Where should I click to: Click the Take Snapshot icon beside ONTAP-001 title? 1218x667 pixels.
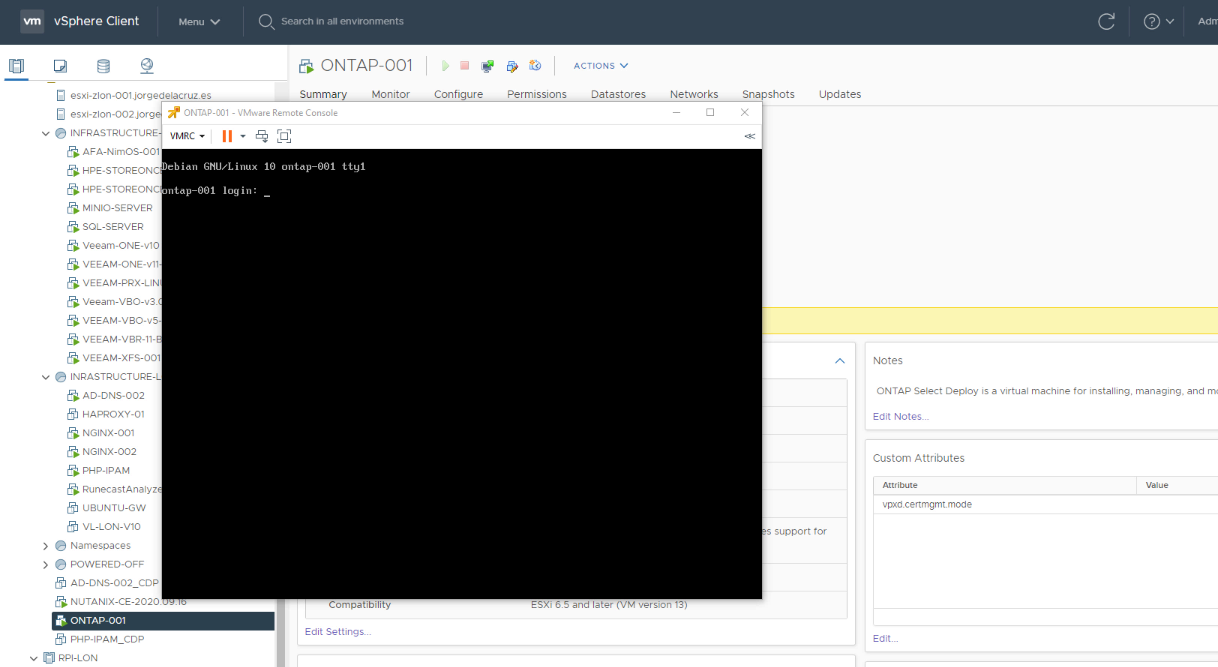point(535,66)
